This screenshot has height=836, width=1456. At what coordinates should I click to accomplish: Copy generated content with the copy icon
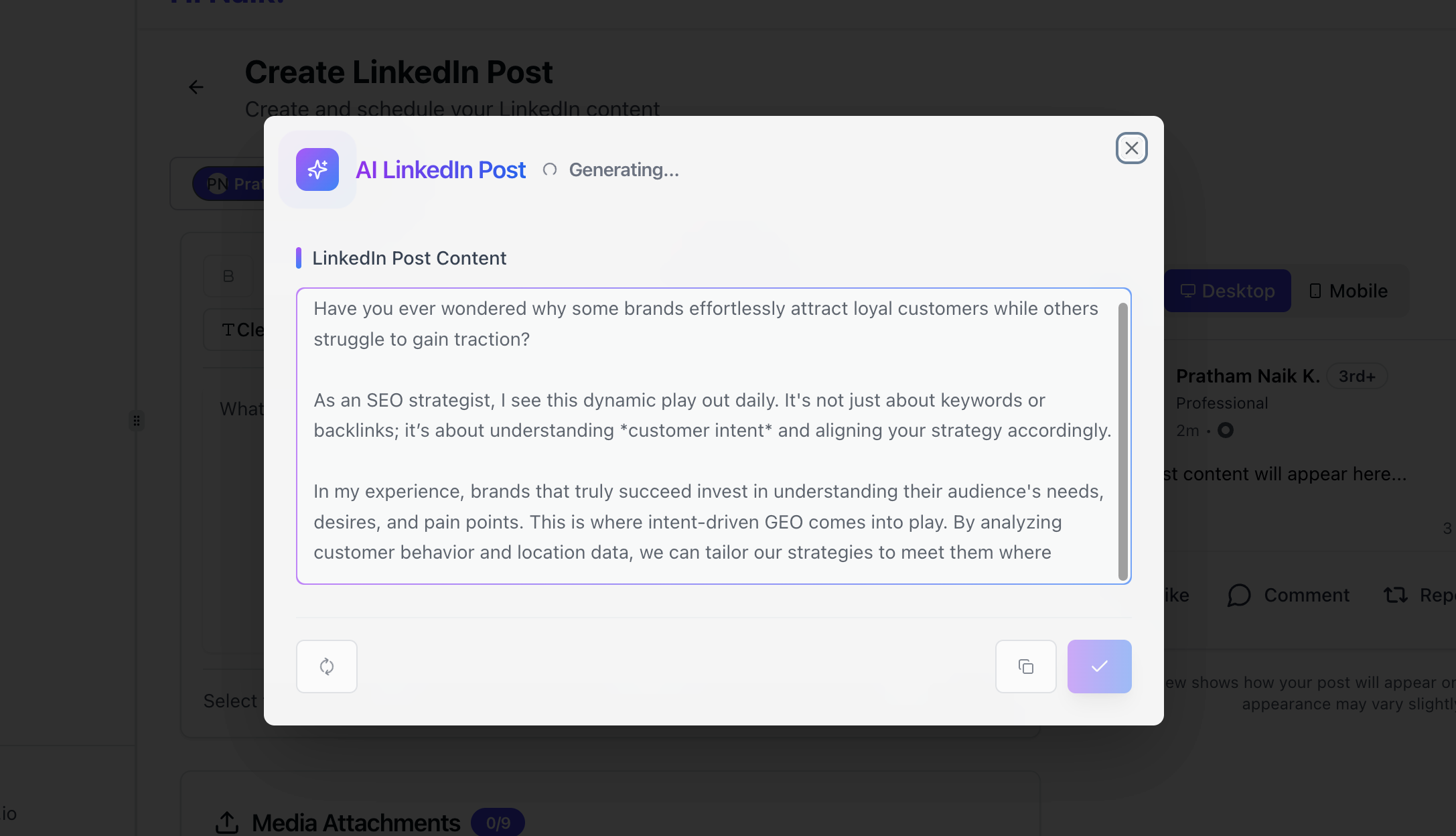point(1025,667)
